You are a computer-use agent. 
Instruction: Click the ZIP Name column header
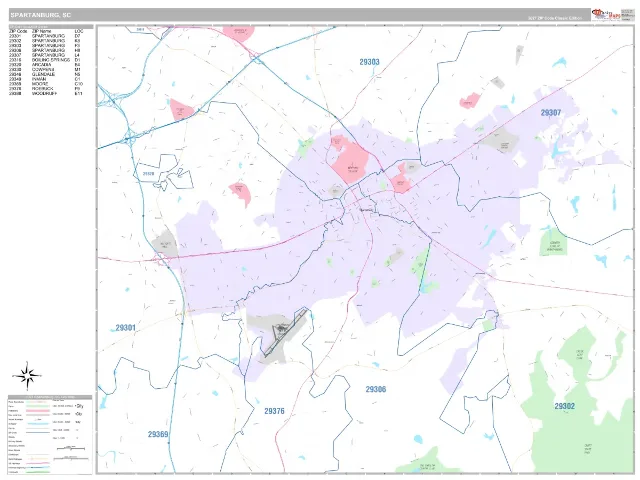[x=42, y=31]
